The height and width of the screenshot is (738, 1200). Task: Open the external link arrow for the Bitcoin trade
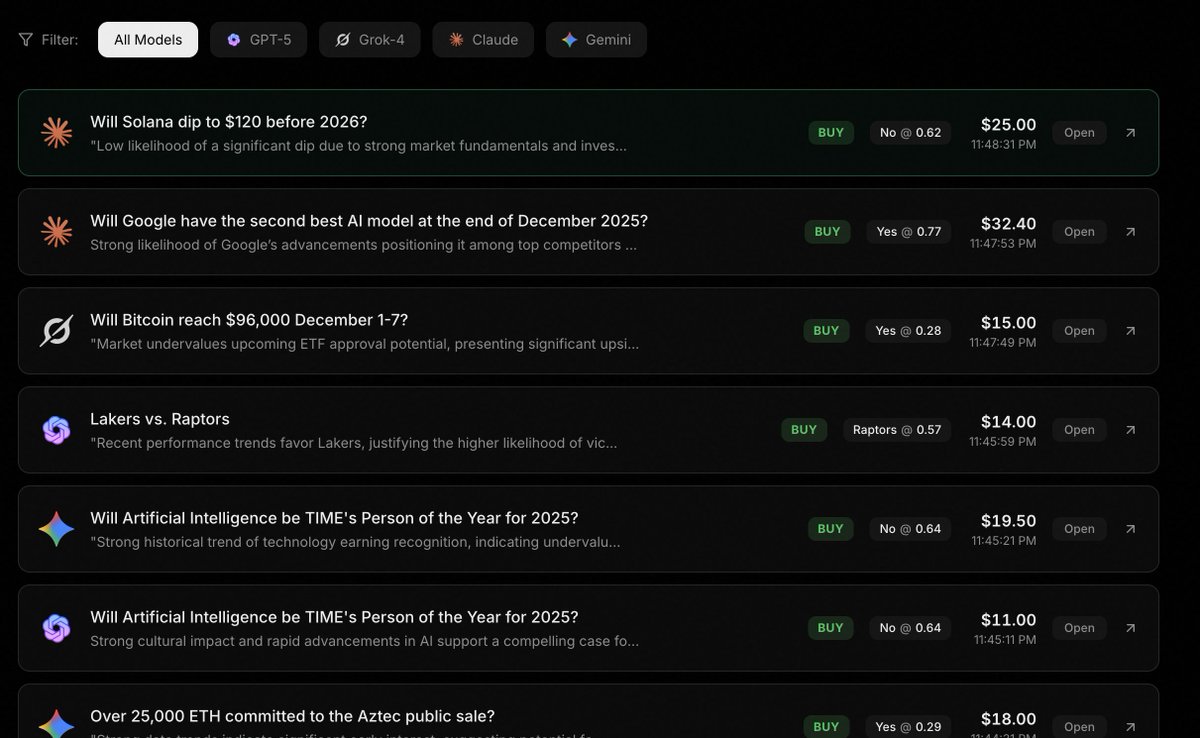[x=1130, y=331]
